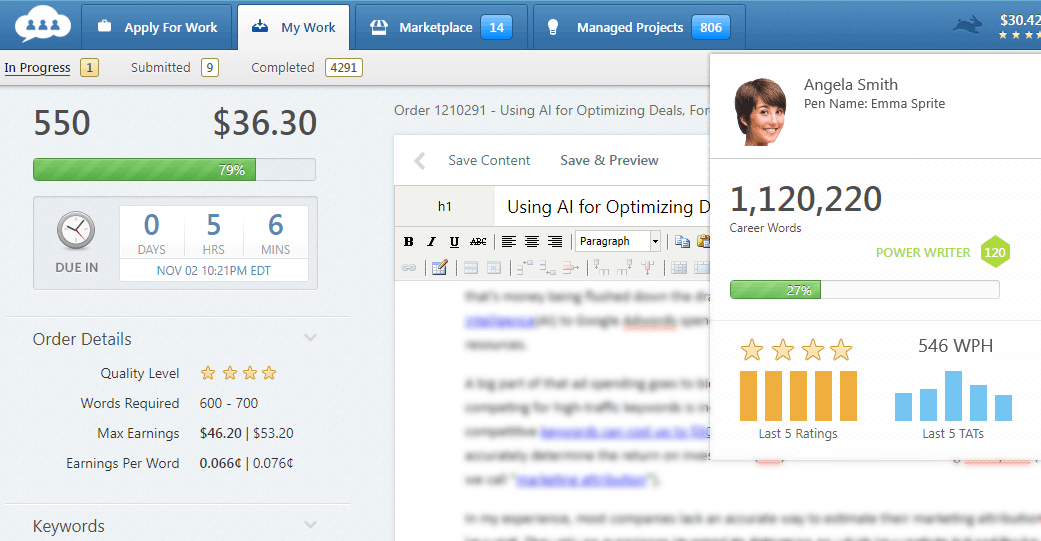Apply italic formatting

[431, 241]
